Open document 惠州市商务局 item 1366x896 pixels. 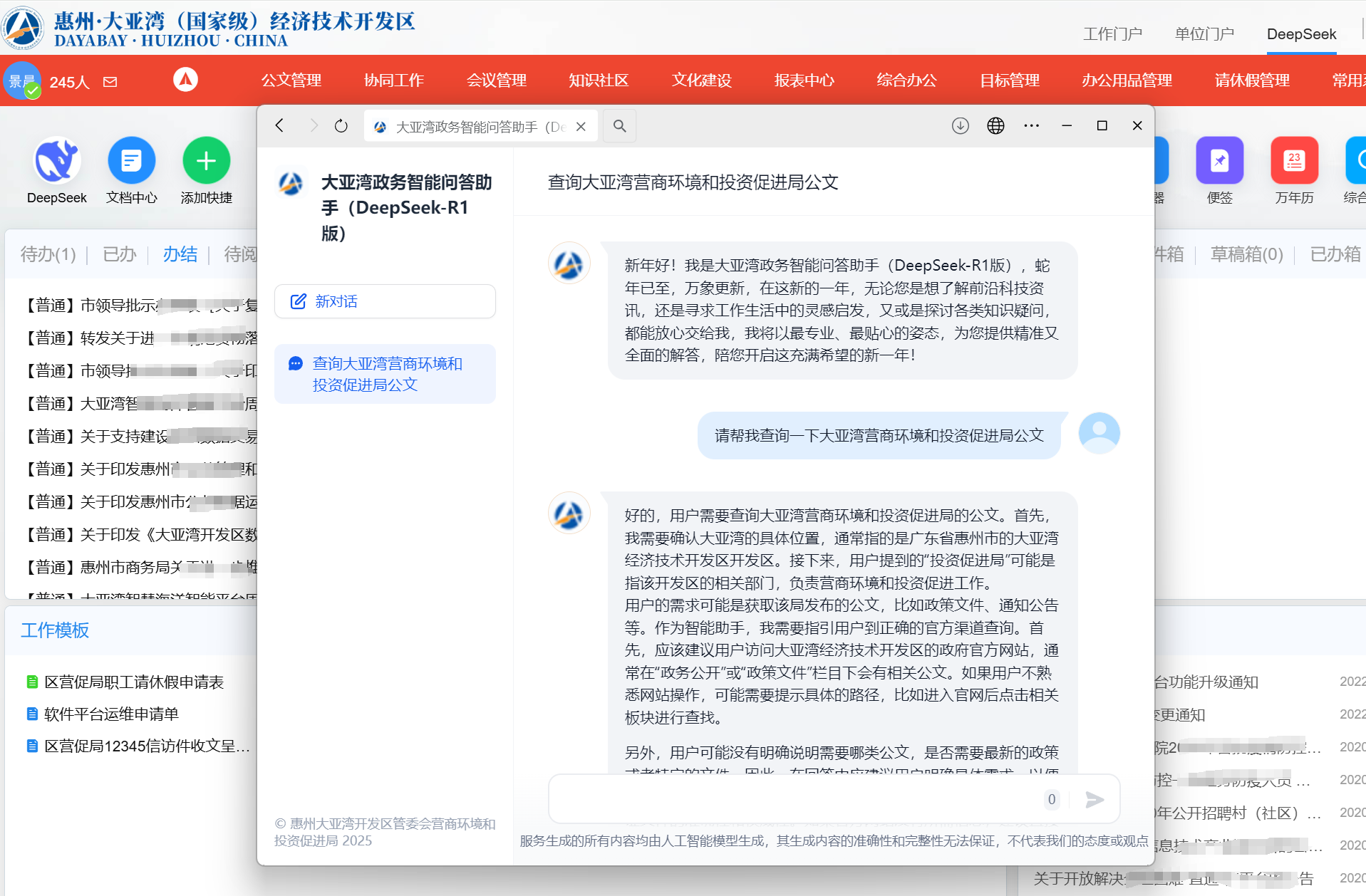140,568
